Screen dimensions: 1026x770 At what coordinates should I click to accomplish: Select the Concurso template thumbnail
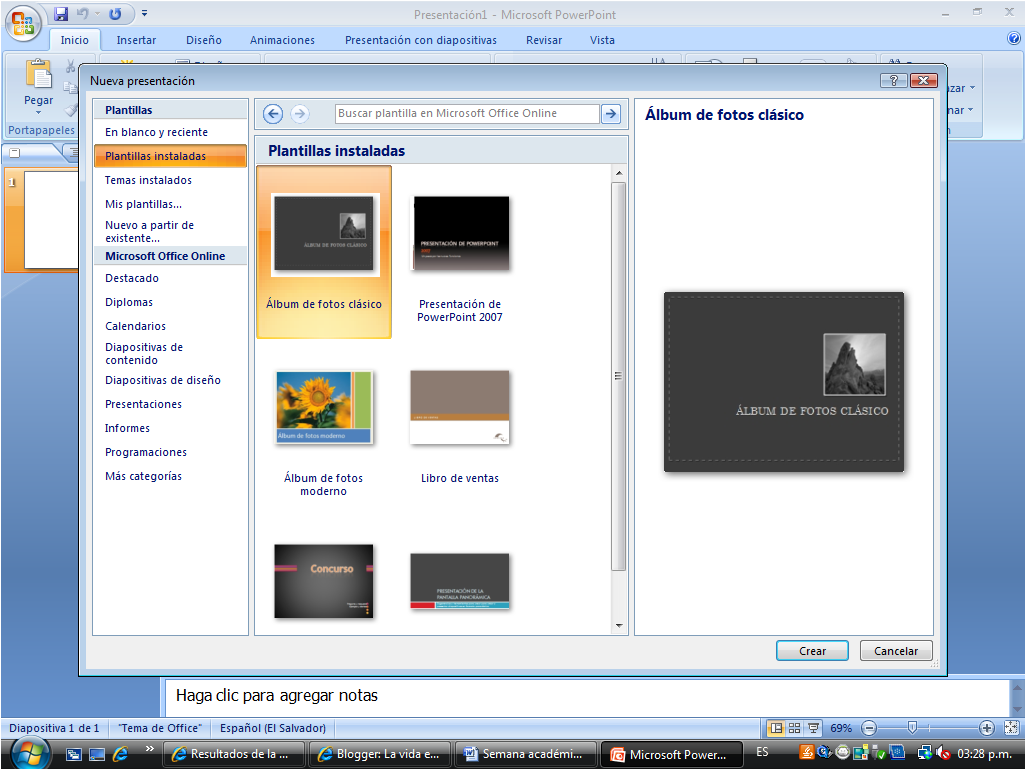324,581
